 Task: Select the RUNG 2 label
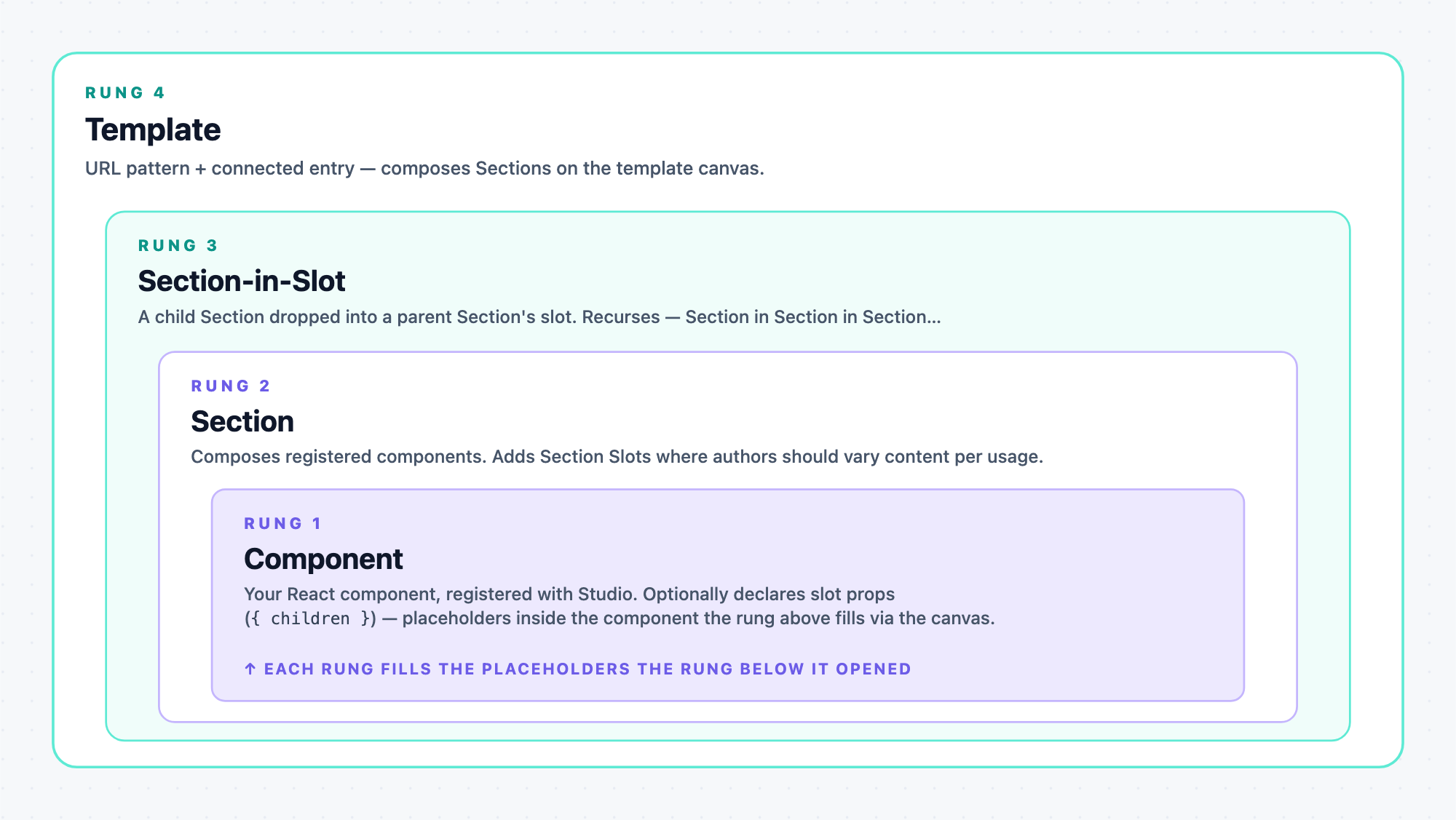(x=231, y=386)
